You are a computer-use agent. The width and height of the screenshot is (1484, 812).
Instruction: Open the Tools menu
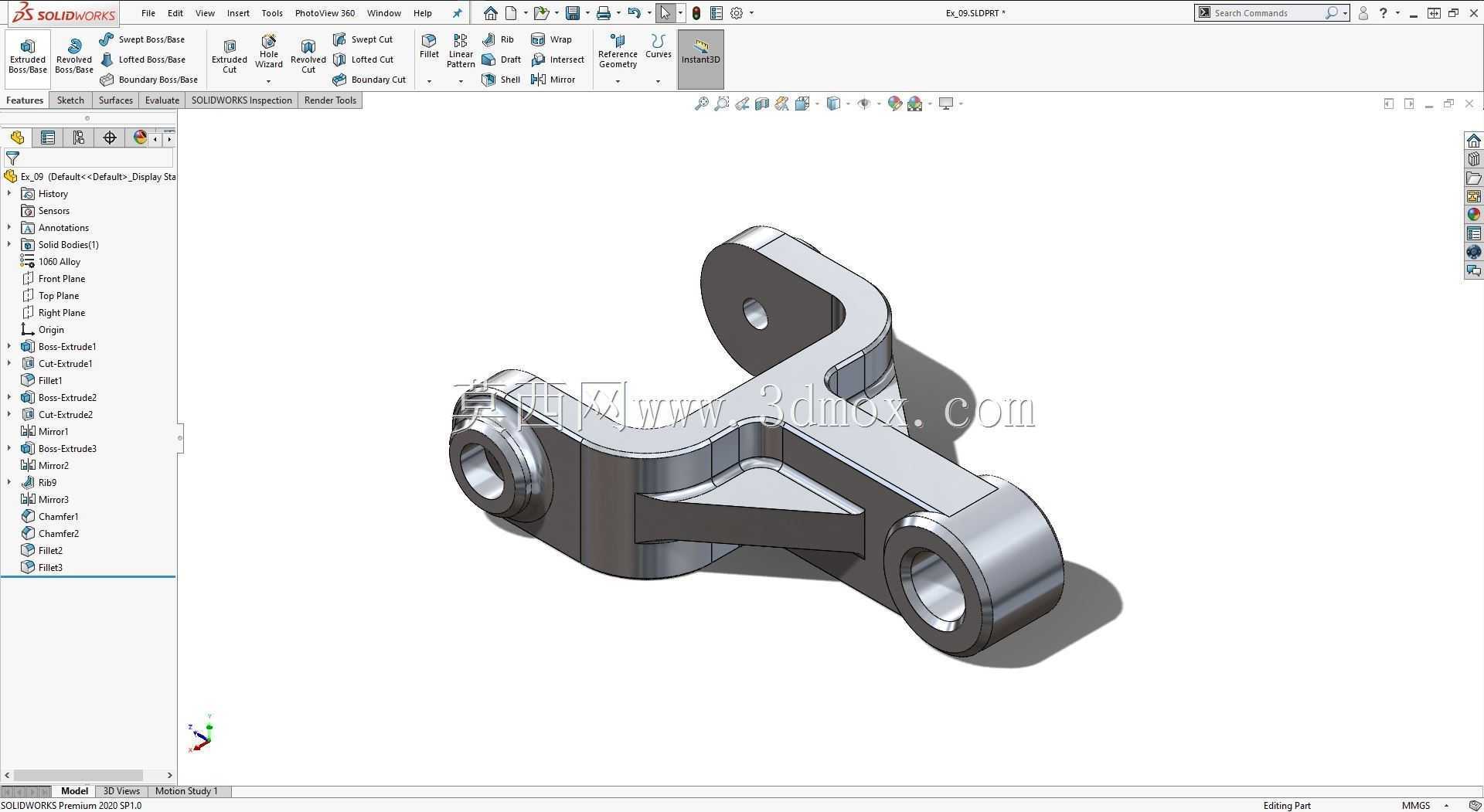tap(272, 13)
